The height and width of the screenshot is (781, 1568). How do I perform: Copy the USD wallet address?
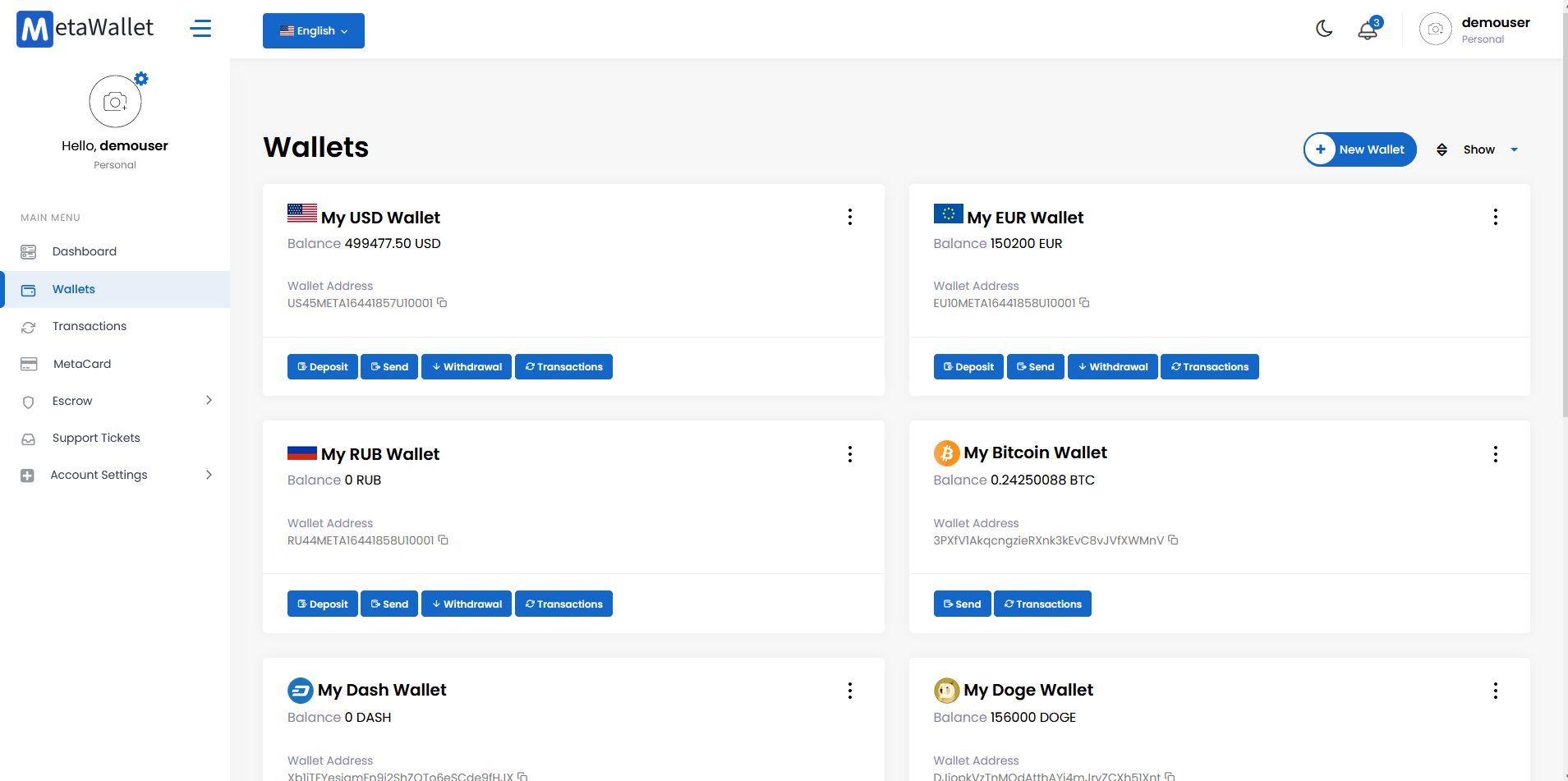click(442, 303)
